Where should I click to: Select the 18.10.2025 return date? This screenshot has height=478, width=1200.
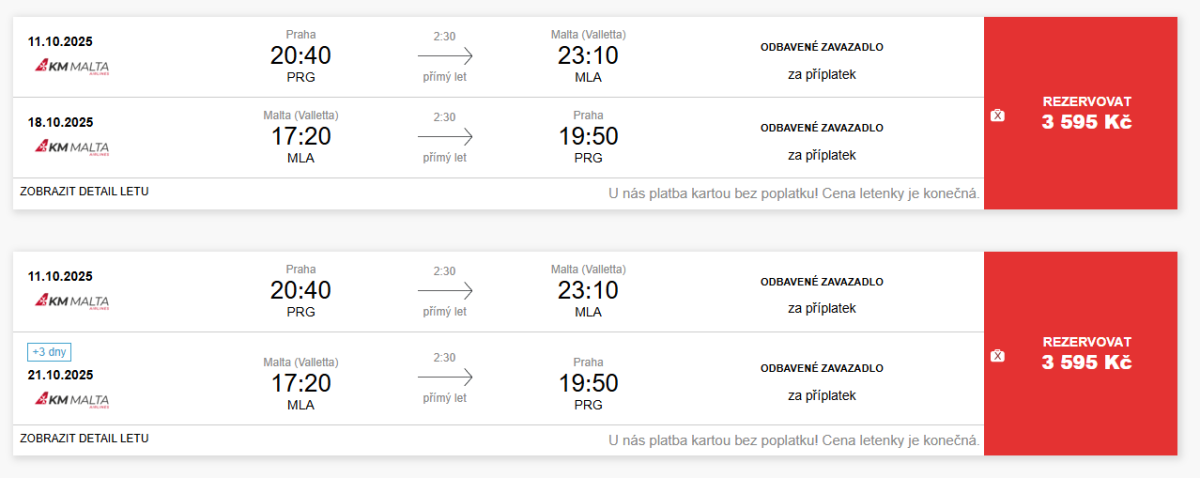60,122
